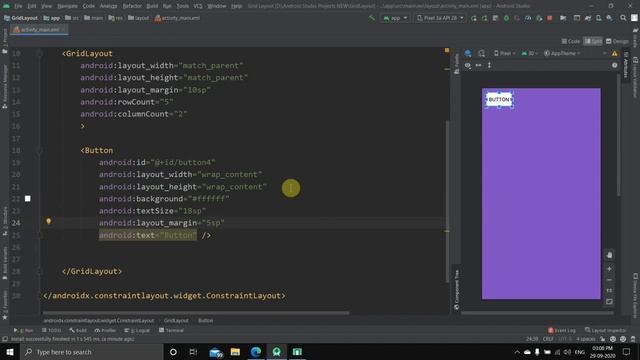Screen dimensions: 640x360
Task: Click Android Studio icon on taskbar
Action: [277, 352]
